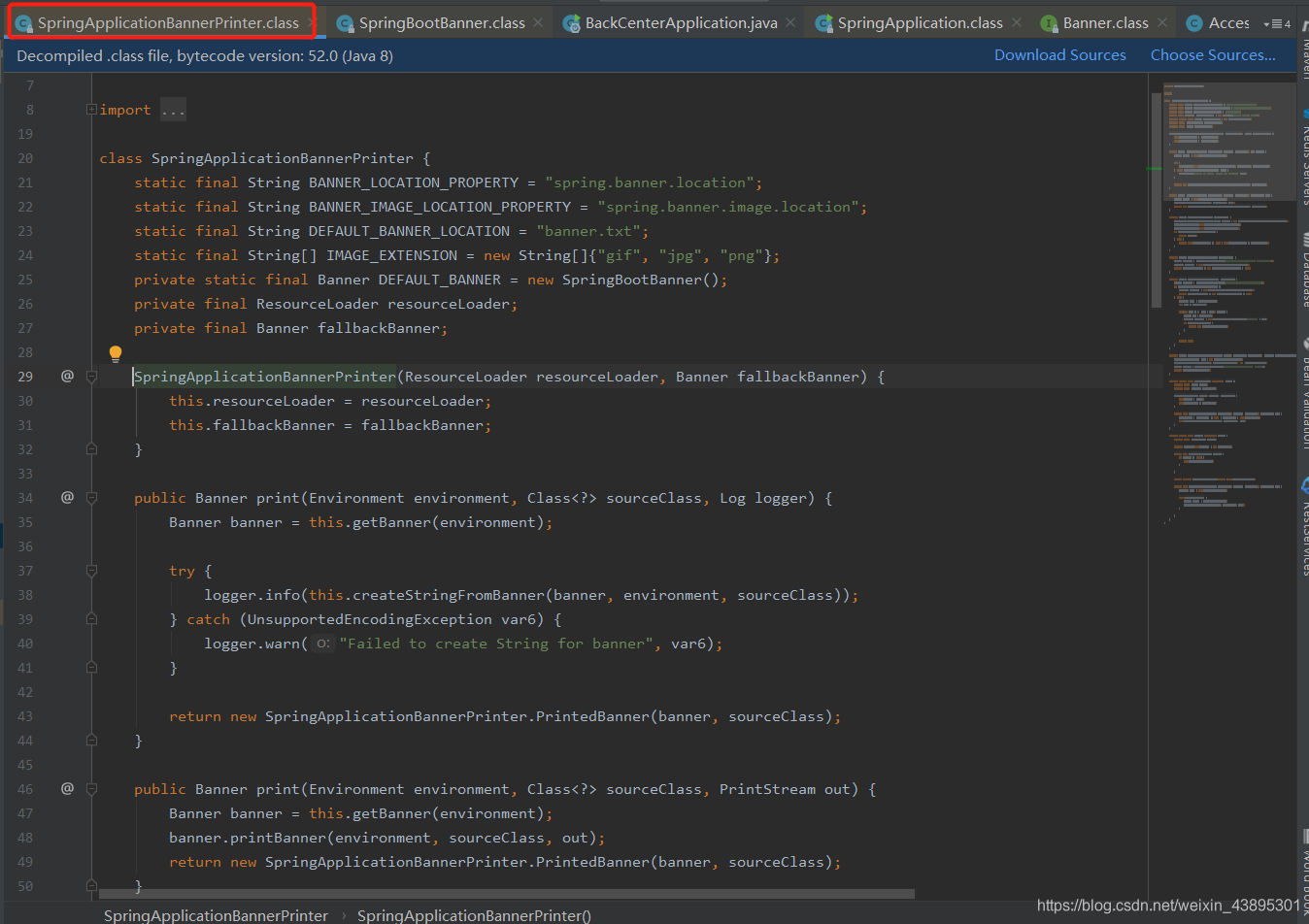The width and height of the screenshot is (1309, 924).
Task: Click the fold end marker on line 50
Action: click(x=91, y=886)
